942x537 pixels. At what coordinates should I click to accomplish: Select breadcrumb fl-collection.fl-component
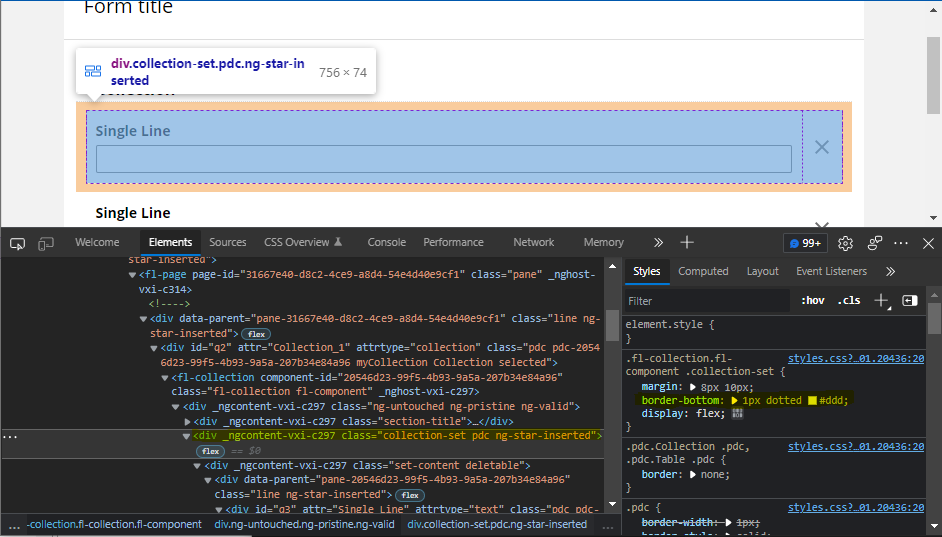[x=115, y=524]
